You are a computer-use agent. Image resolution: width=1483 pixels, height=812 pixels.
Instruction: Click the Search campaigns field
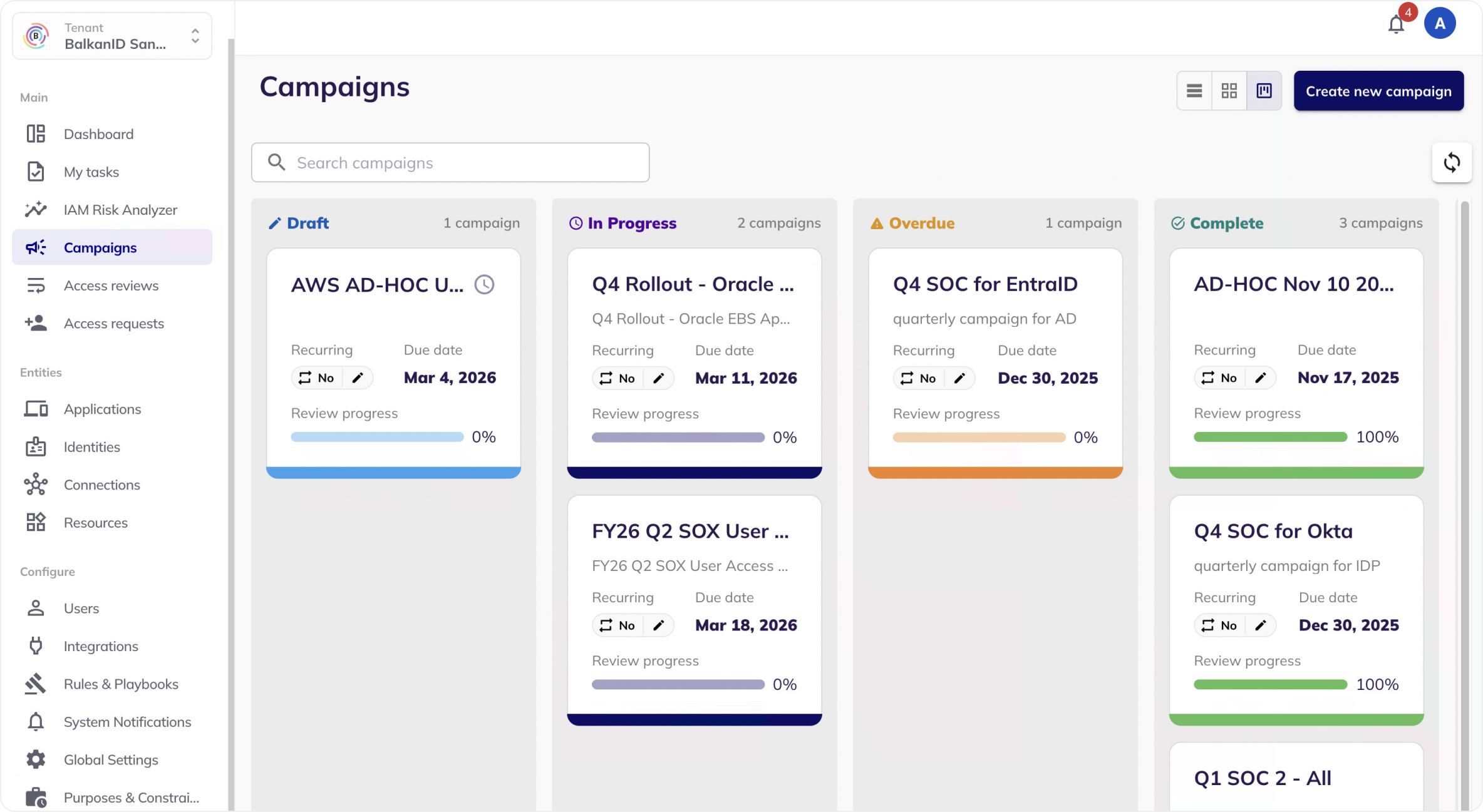click(450, 163)
